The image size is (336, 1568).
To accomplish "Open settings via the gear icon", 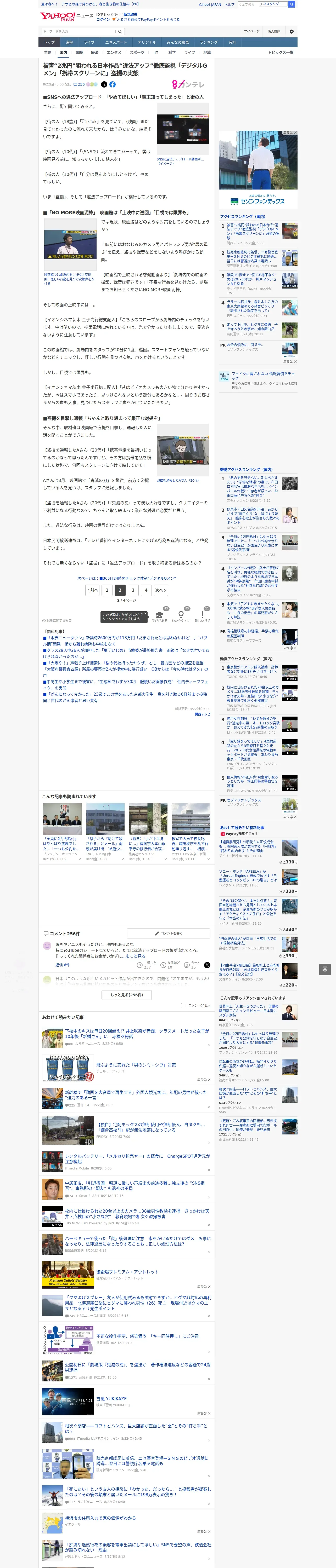I will click(x=292, y=31).
